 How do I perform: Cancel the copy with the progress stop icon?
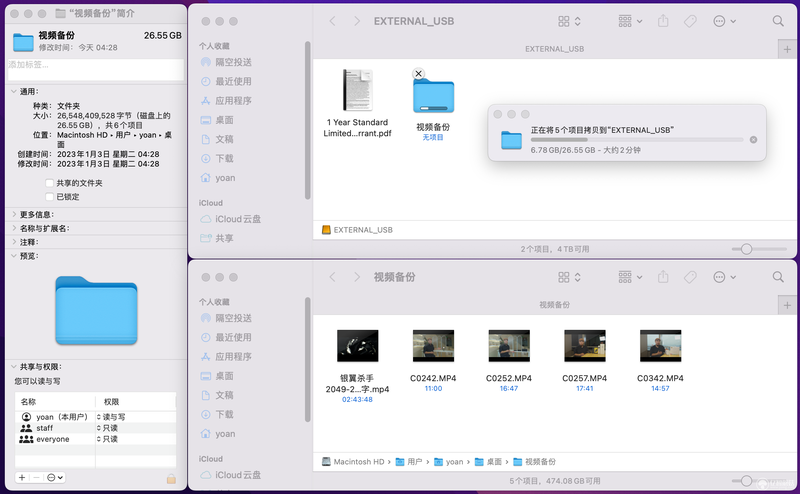(x=753, y=140)
